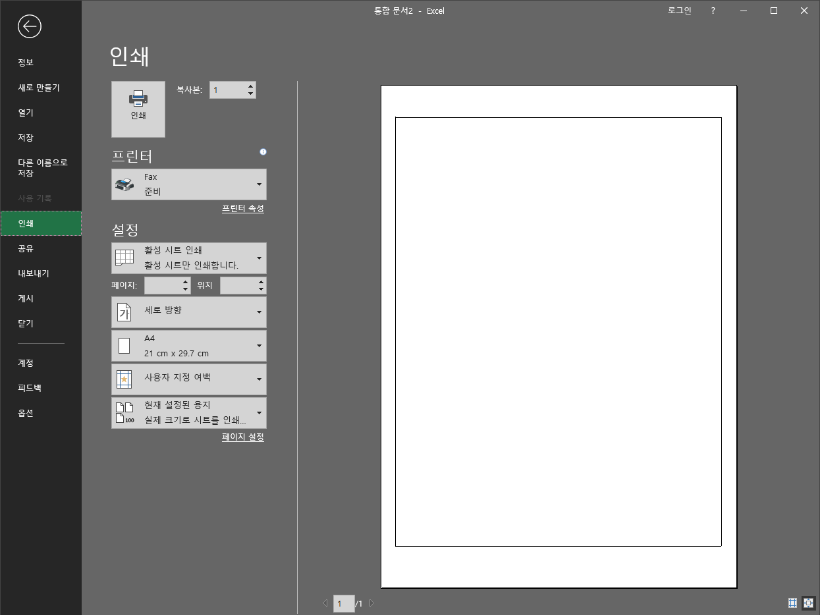820x615 pixels.
Task: Click the 복사본 copies input field
Action: click(x=228, y=90)
